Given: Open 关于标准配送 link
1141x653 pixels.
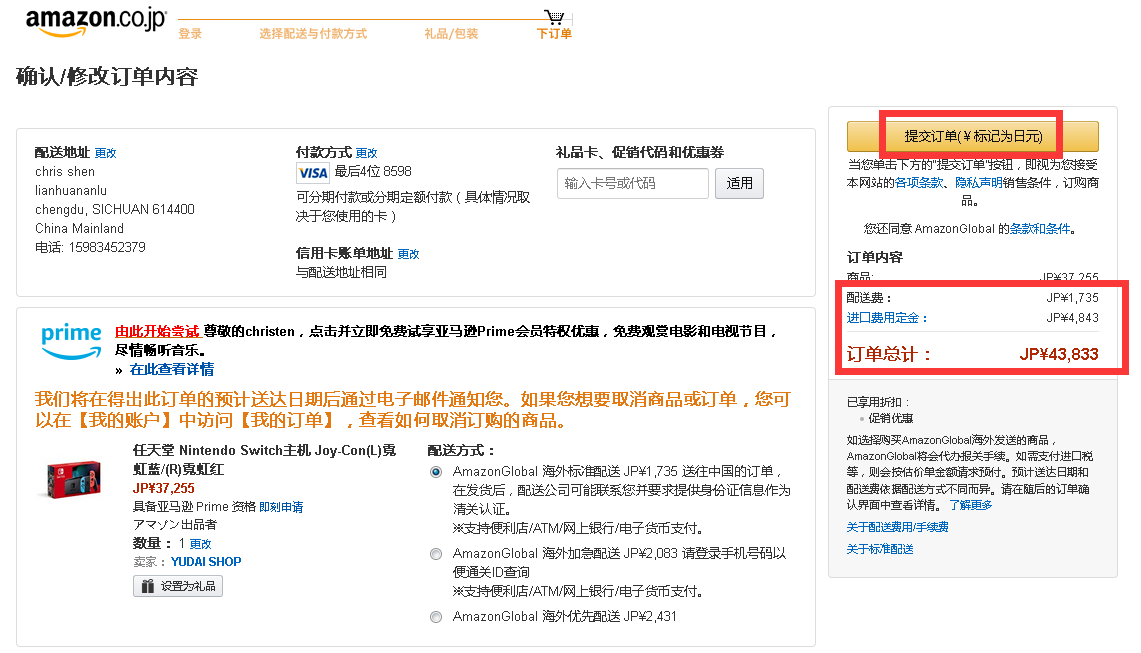Looking at the screenshot, I should point(880,549).
